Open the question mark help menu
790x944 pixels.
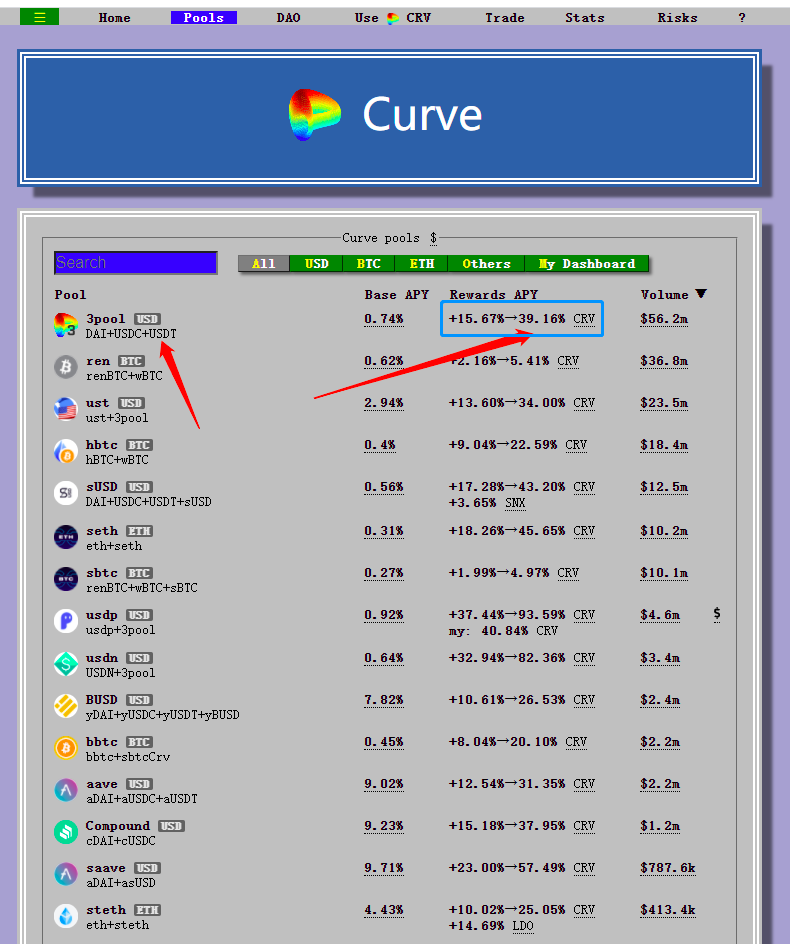742,18
